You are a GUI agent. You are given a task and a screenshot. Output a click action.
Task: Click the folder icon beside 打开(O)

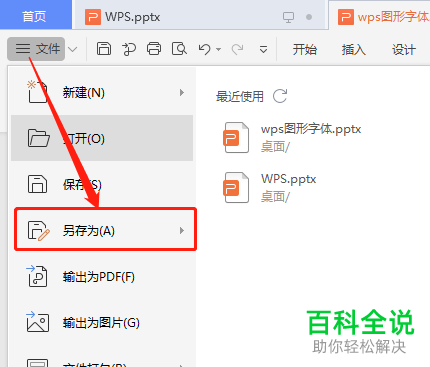pos(39,138)
